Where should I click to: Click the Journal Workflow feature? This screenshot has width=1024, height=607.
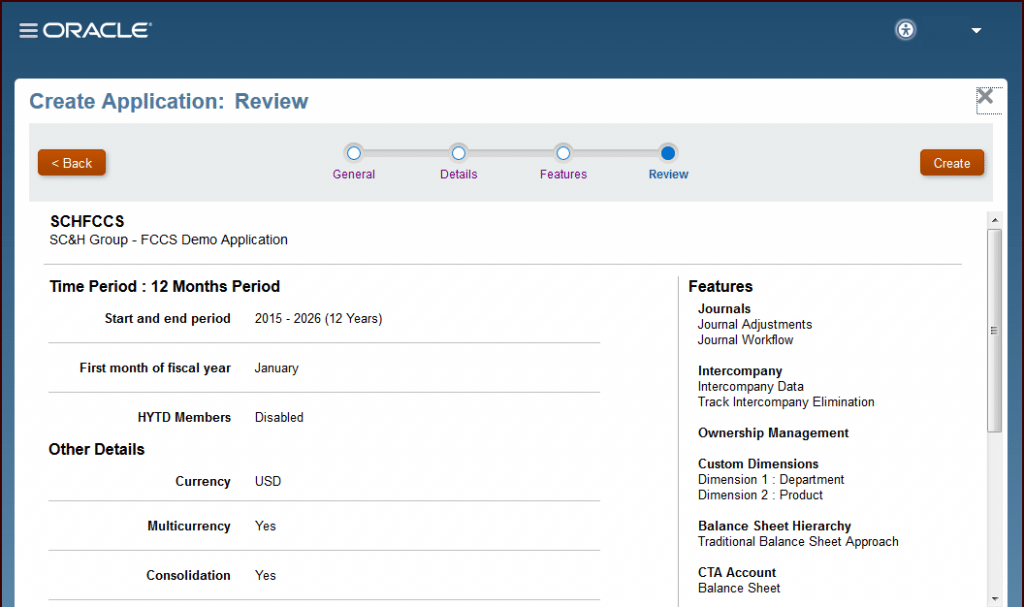[x=745, y=340]
